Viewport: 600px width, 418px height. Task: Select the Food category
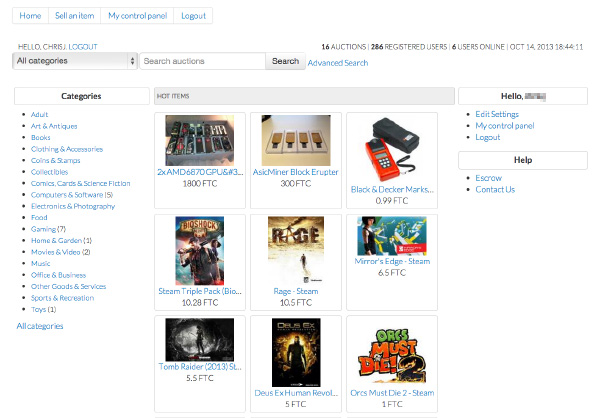pyautogui.click(x=39, y=217)
